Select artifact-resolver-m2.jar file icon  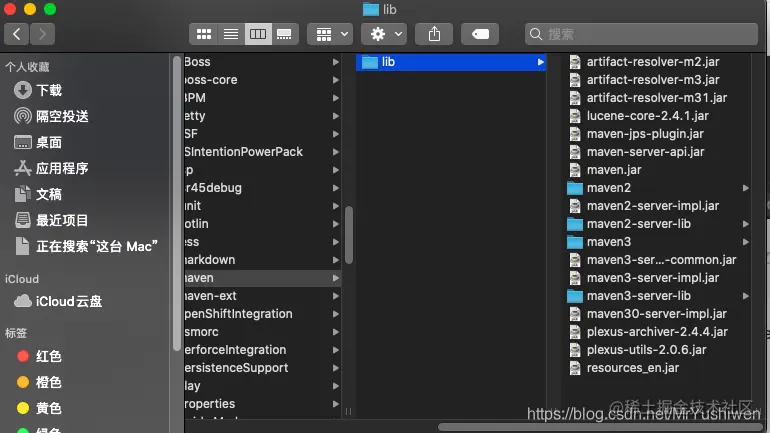tap(575, 62)
